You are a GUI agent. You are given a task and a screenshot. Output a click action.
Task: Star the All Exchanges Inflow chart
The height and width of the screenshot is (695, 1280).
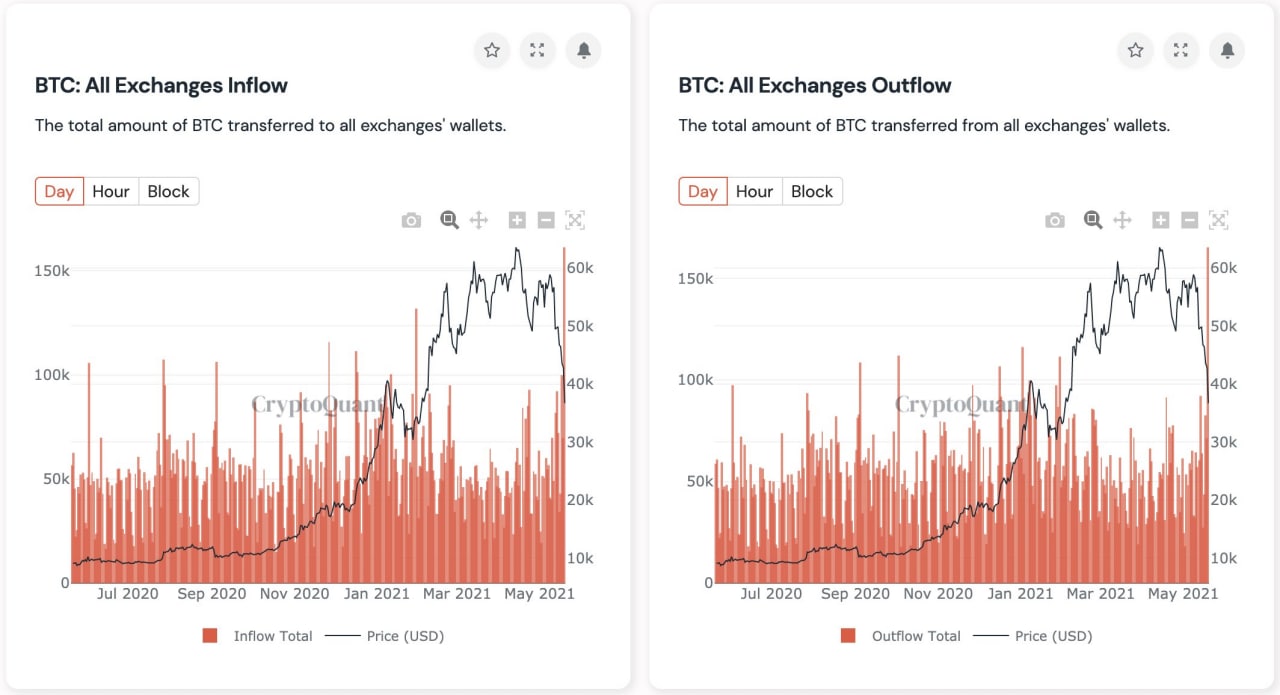click(x=492, y=50)
